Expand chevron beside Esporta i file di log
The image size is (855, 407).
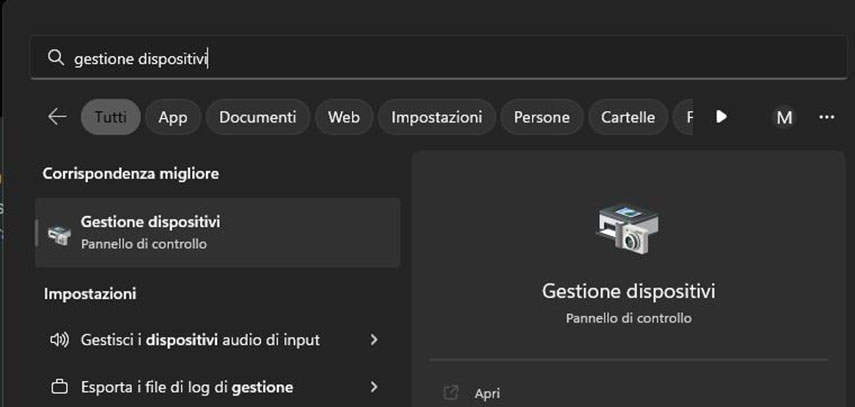(374, 386)
